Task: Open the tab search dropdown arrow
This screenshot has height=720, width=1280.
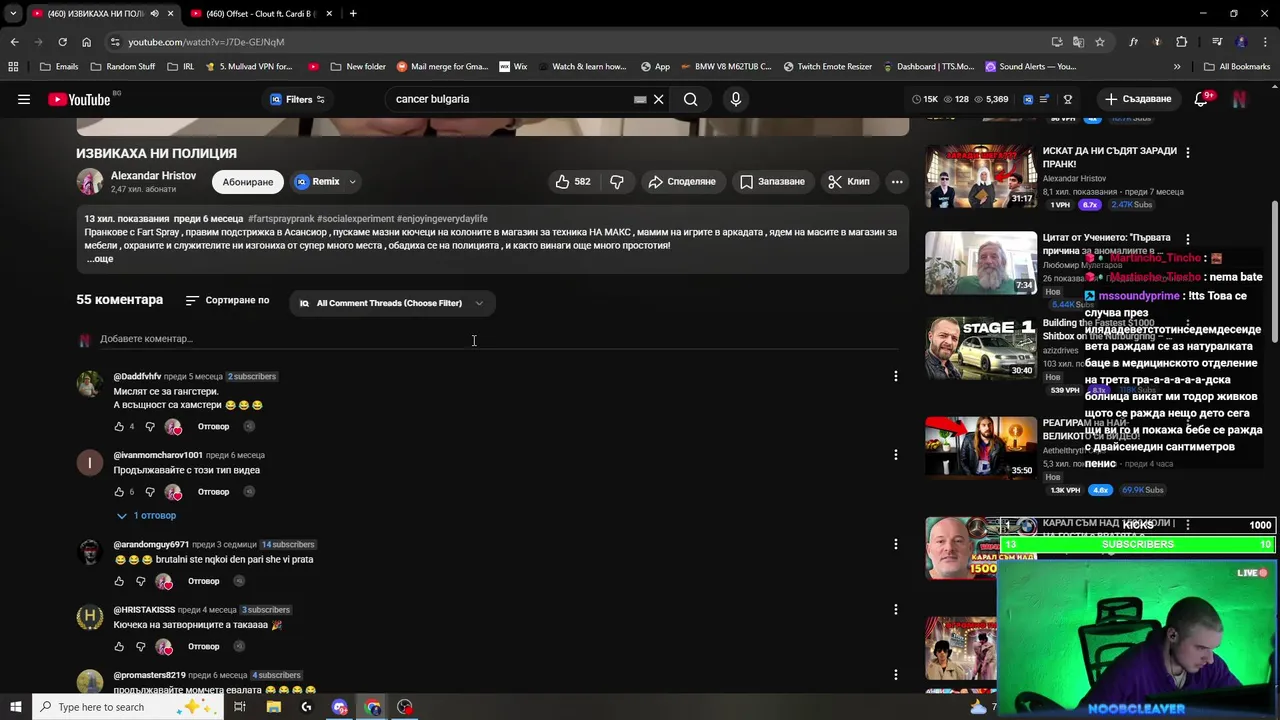Action: pos(13,13)
